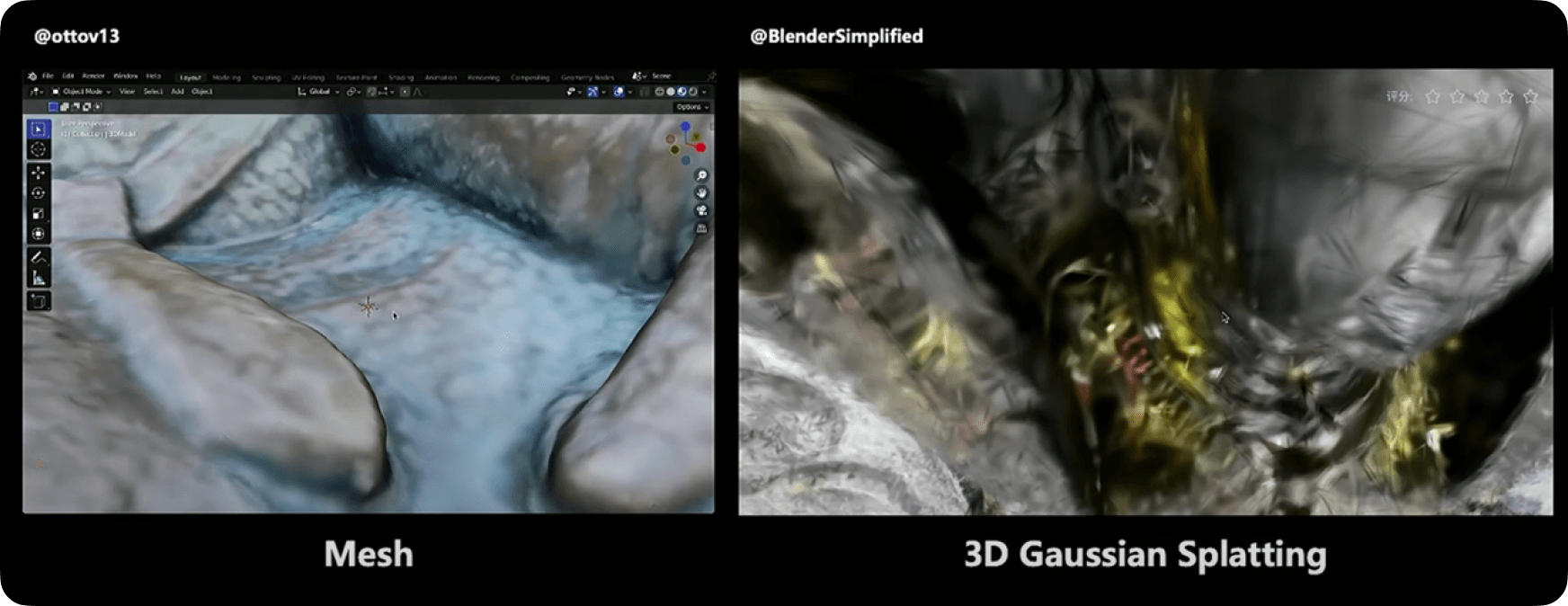Switch to material preview shading mode
Screen dimensions: 1568x606
coord(682,92)
